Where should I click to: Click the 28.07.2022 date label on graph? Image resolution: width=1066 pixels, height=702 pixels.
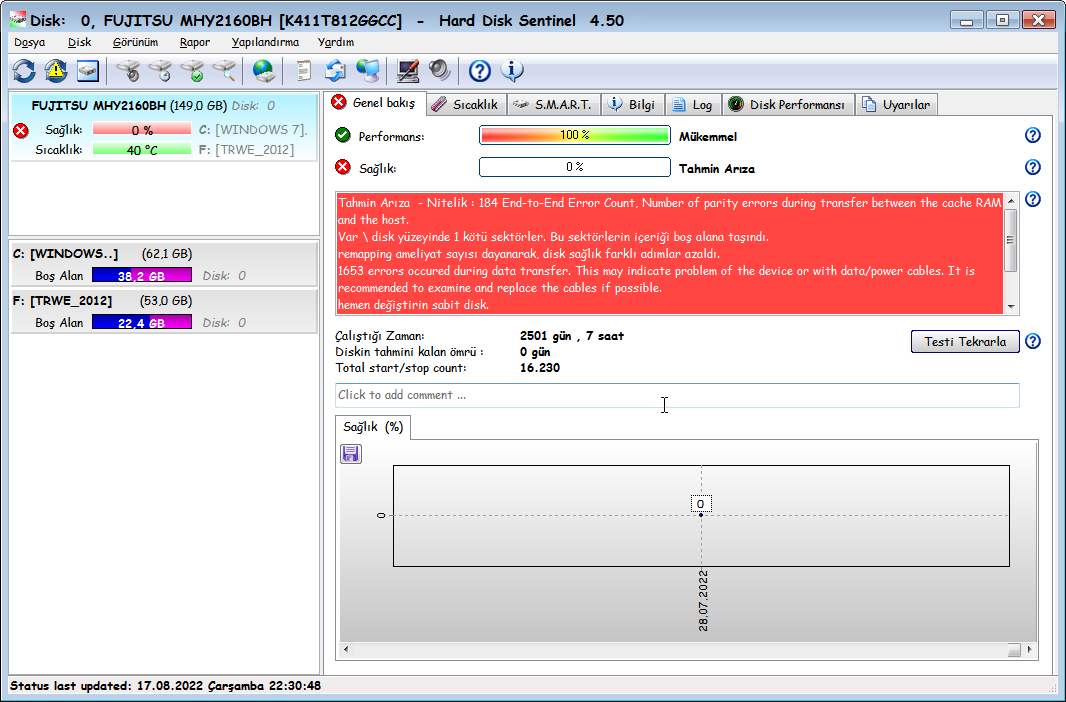pos(703,601)
